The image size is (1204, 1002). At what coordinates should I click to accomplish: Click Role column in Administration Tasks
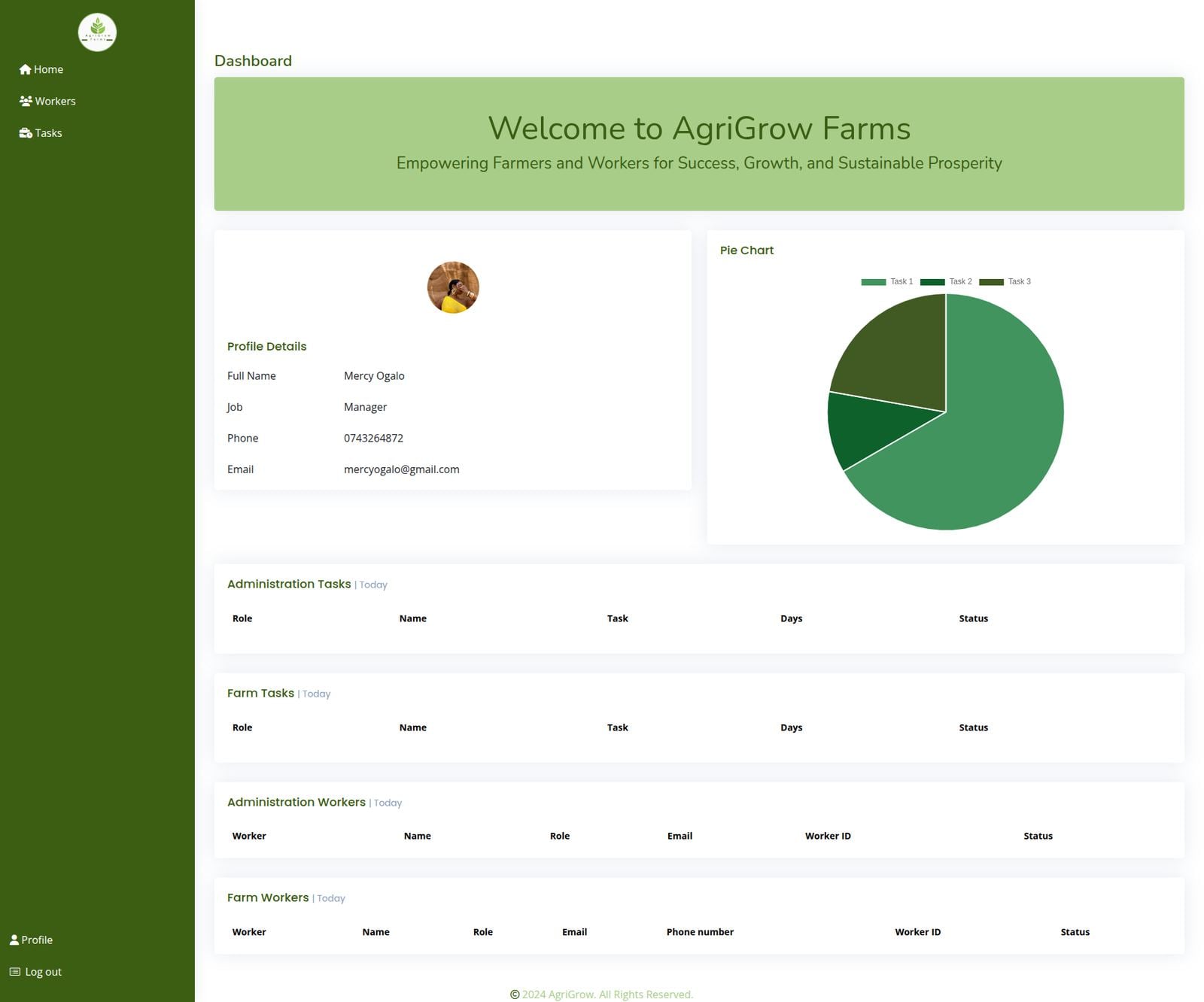pos(242,619)
